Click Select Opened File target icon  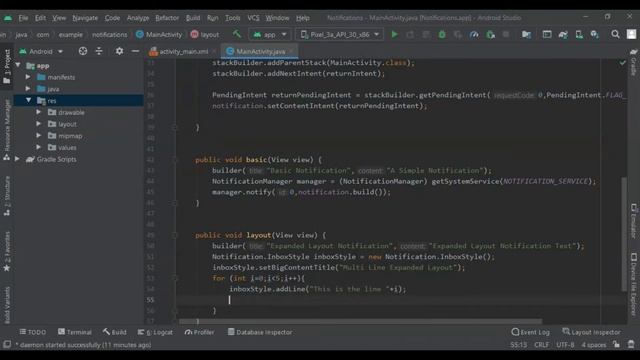point(83,51)
